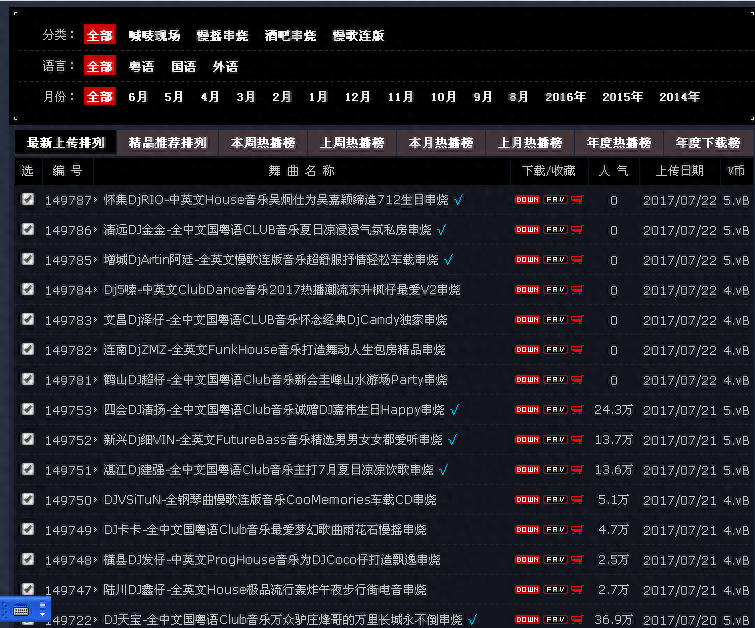The image size is (755, 628).
Task: Click FAV icon for track 149722
Action: 555,619
